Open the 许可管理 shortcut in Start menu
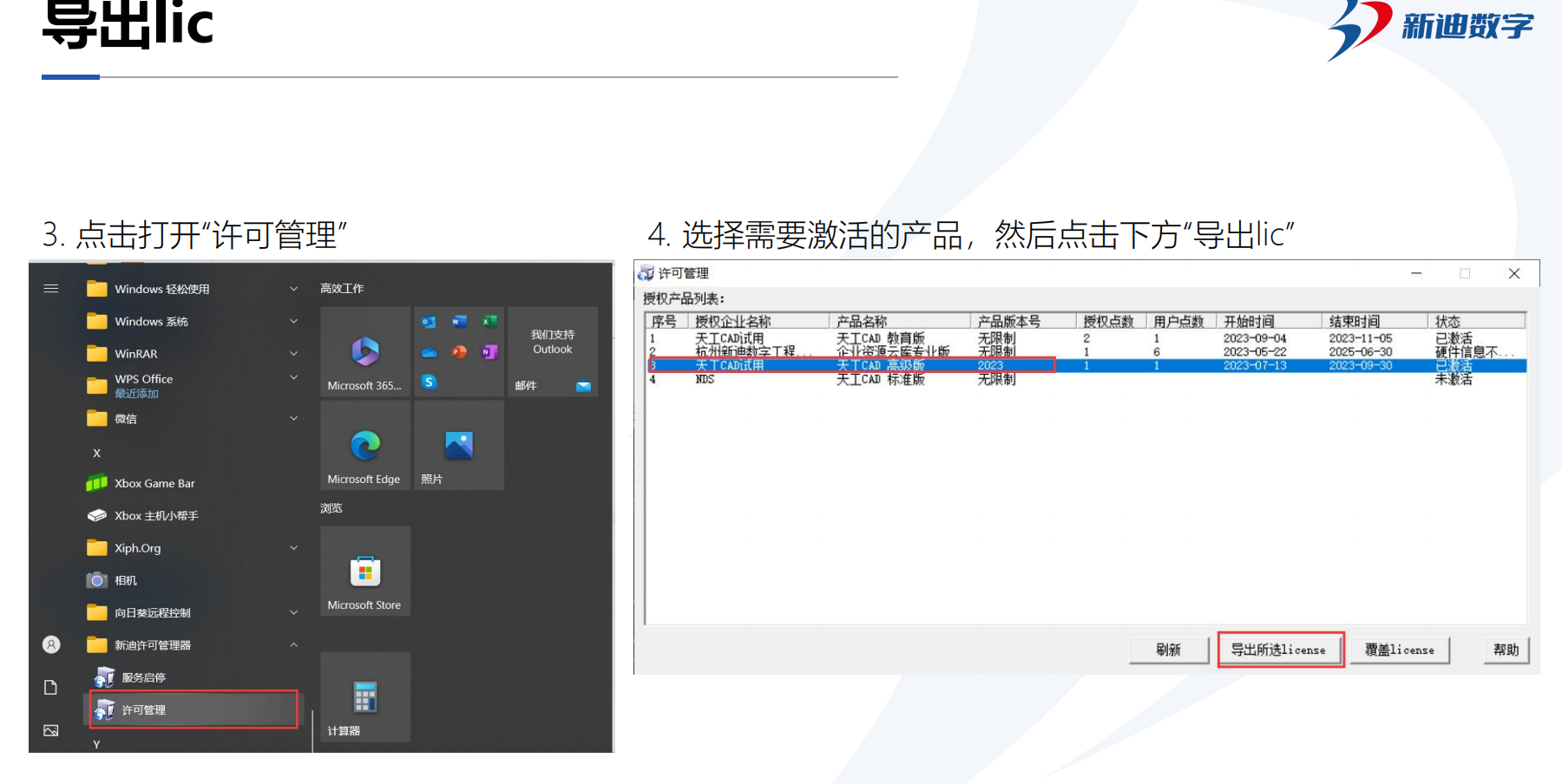Viewport: 1562px width, 784px height. tap(193, 709)
